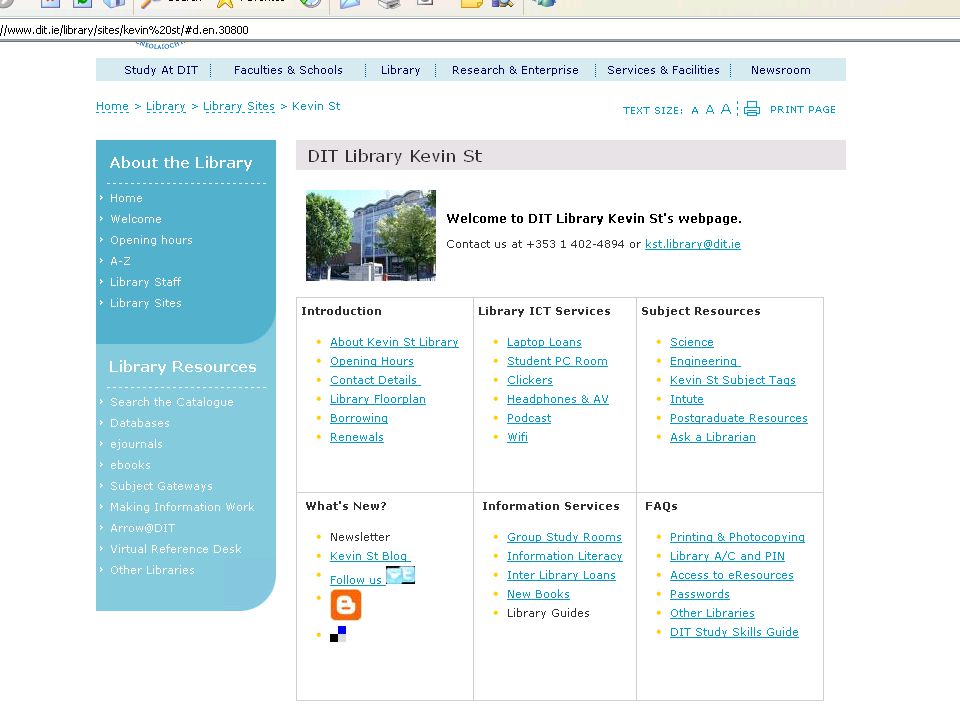The height and width of the screenshot is (720, 960).
Task: Go to Library in the breadcrumb
Action: [165, 106]
